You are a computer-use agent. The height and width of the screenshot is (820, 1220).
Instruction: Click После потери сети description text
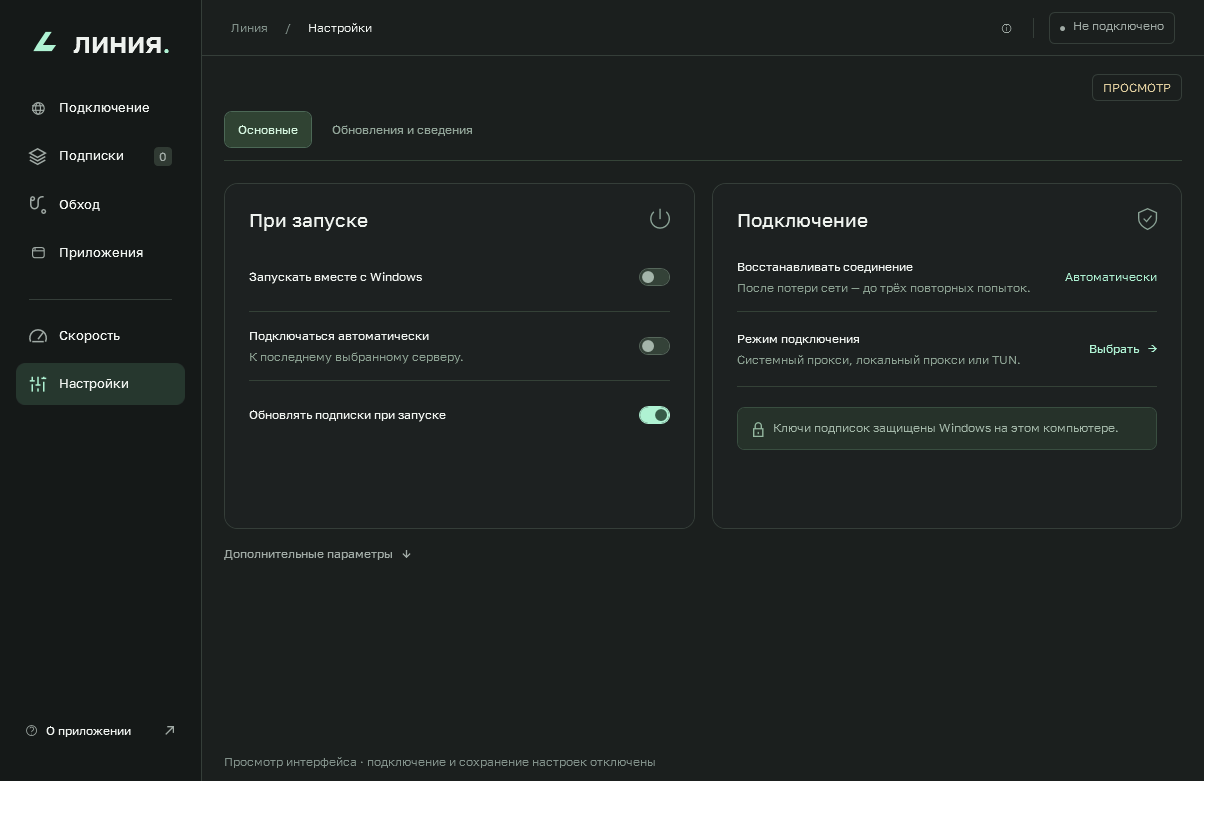click(883, 288)
